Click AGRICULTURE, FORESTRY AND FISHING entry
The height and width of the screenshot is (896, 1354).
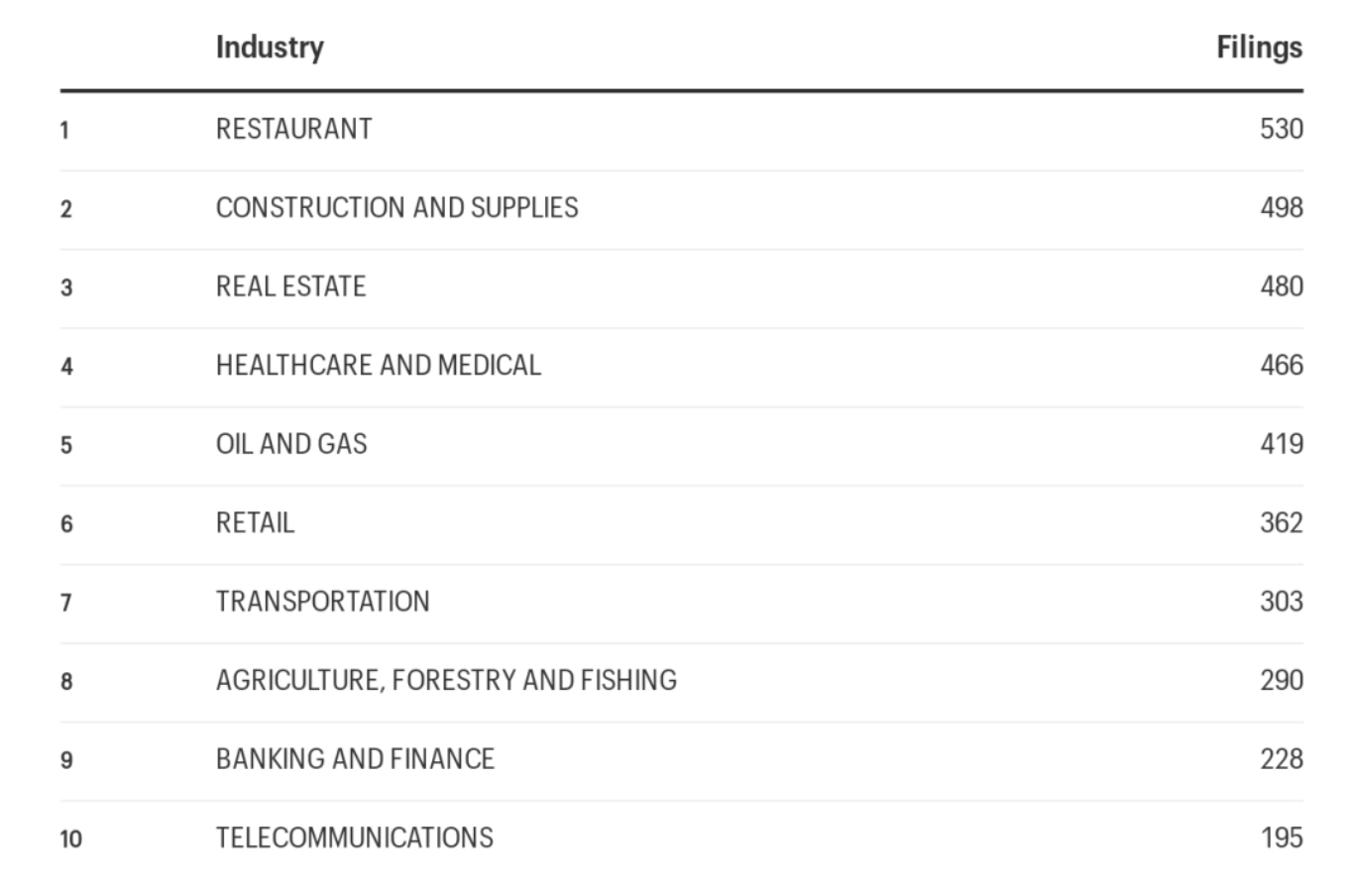pyautogui.click(x=446, y=680)
